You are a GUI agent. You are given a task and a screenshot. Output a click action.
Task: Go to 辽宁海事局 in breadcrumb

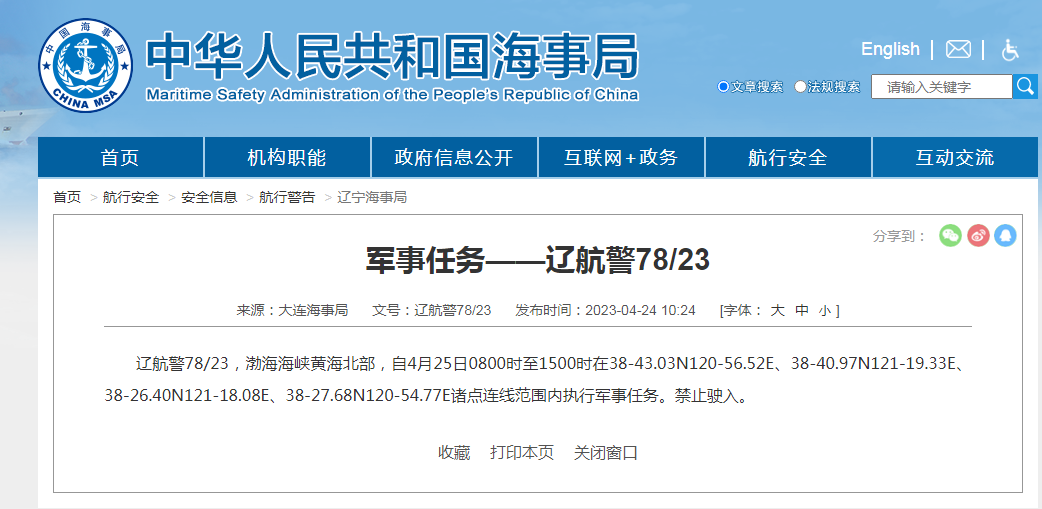(x=372, y=197)
